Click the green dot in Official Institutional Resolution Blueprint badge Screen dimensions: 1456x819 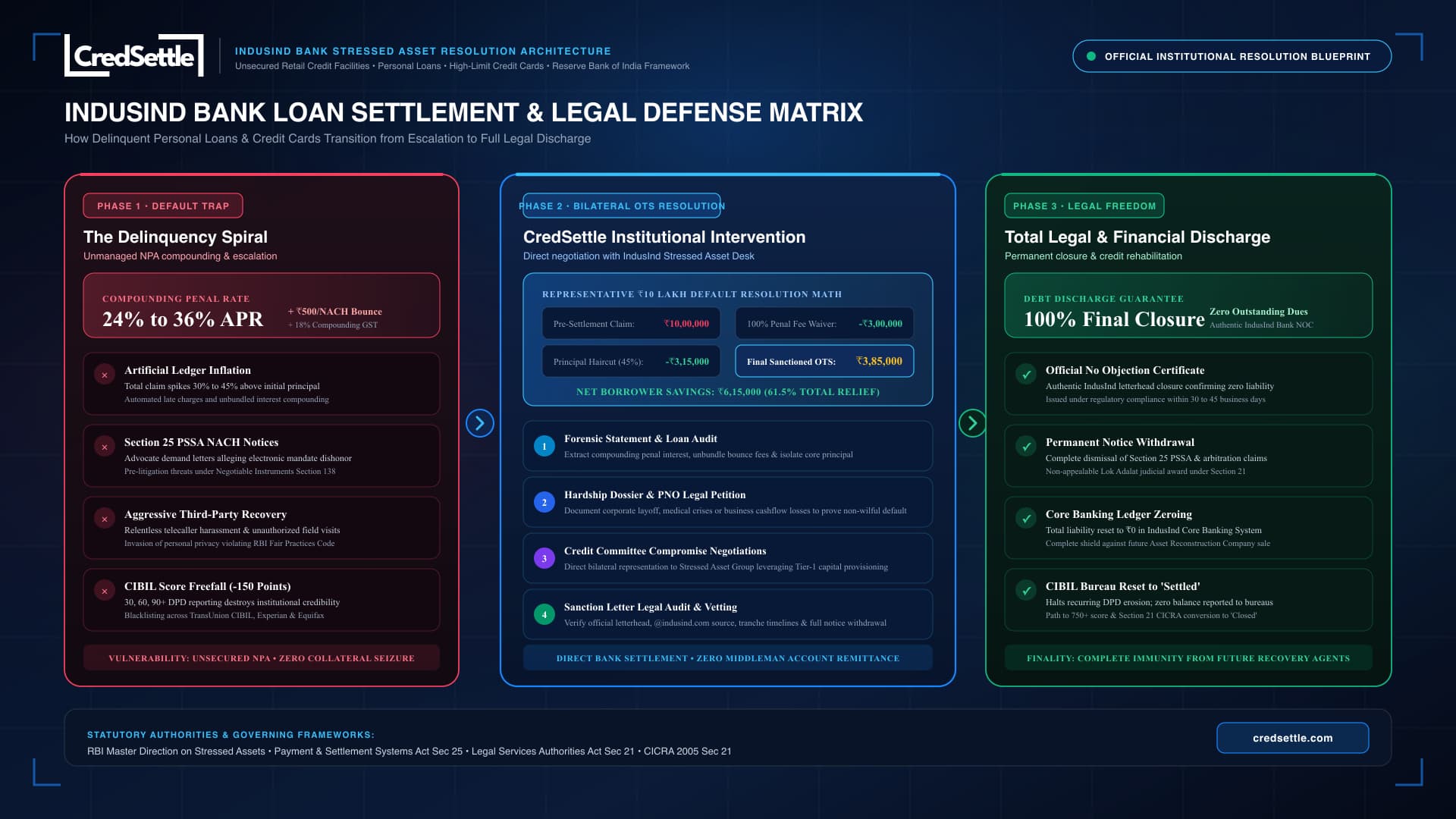(1091, 56)
